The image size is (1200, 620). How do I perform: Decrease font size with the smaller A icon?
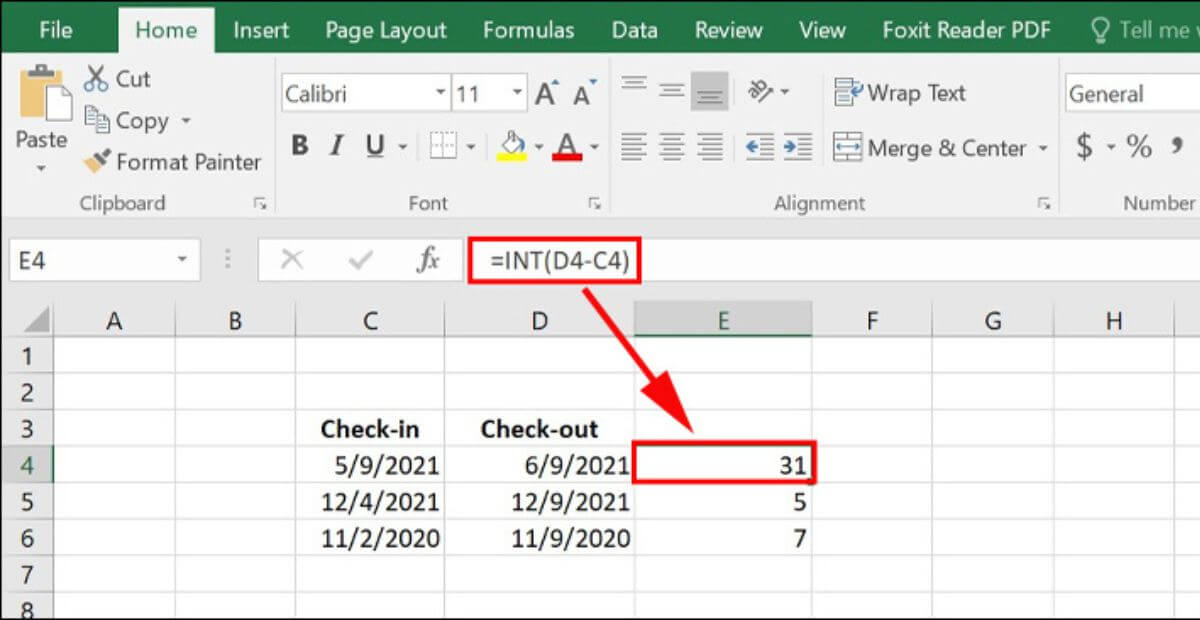click(585, 95)
